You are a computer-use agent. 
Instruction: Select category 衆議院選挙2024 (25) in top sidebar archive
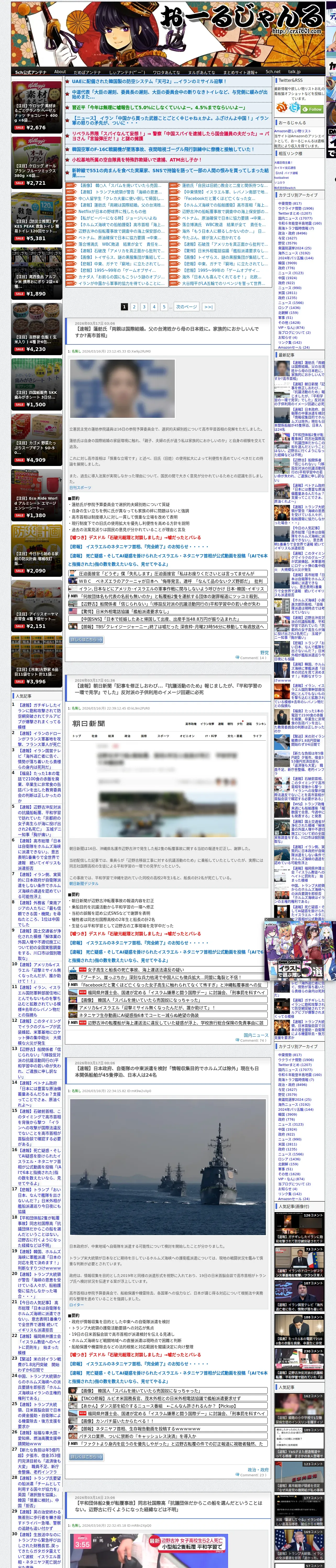[295, 248]
